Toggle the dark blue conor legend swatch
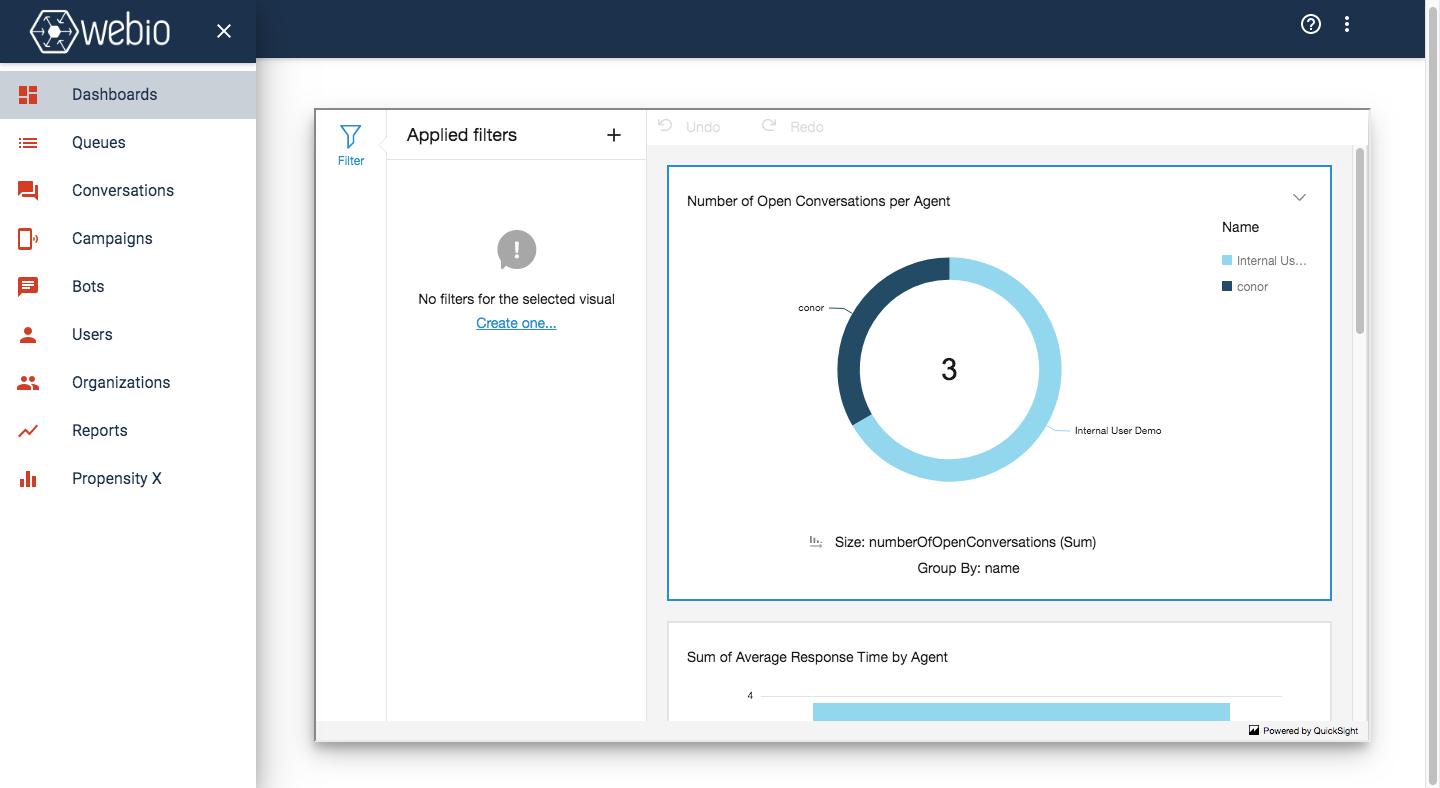The height and width of the screenshot is (788, 1440). [1227, 286]
